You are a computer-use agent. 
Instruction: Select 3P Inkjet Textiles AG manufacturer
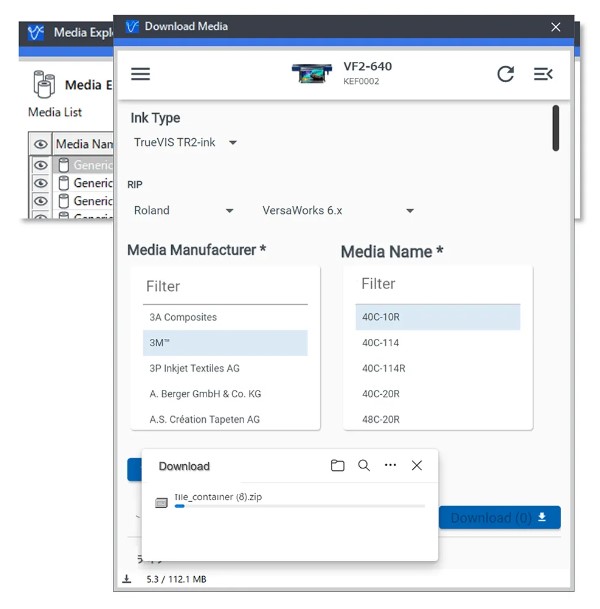tap(225, 368)
